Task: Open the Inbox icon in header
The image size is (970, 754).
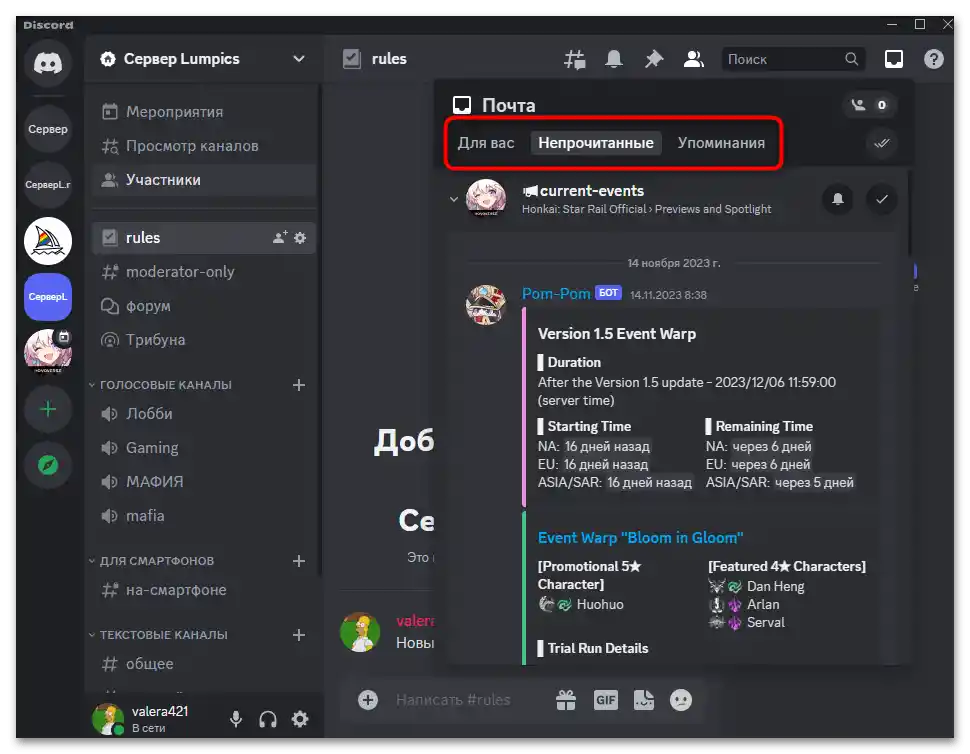Action: tap(893, 59)
